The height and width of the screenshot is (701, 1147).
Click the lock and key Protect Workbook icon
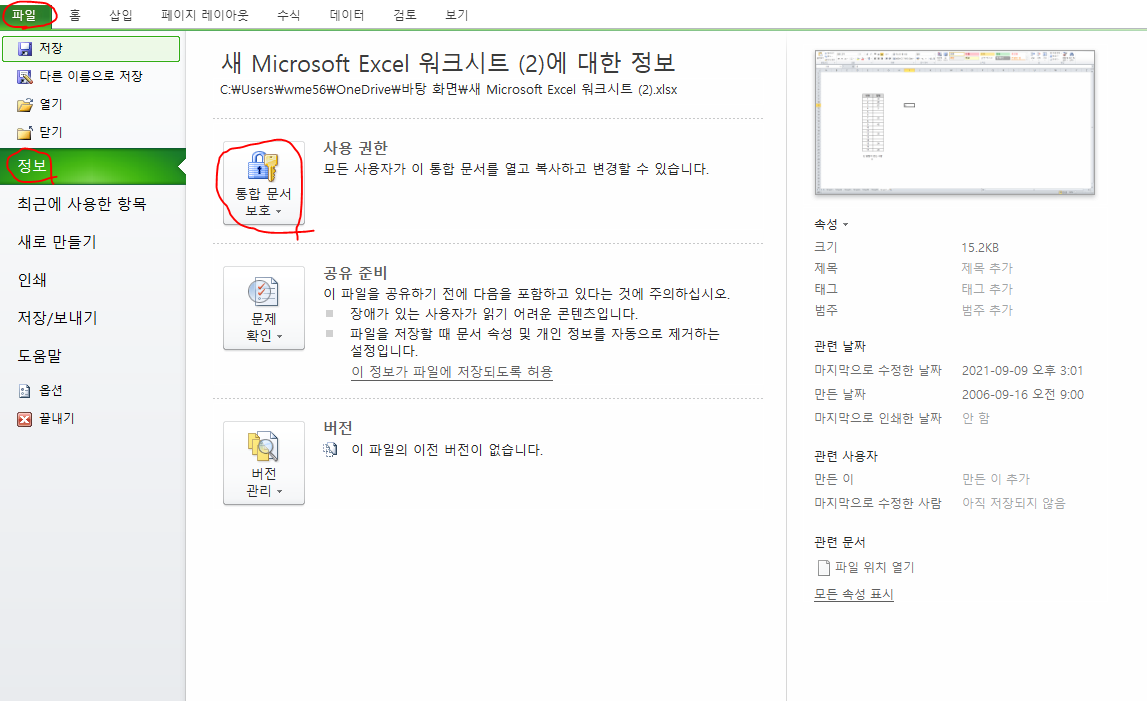tap(263, 167)
